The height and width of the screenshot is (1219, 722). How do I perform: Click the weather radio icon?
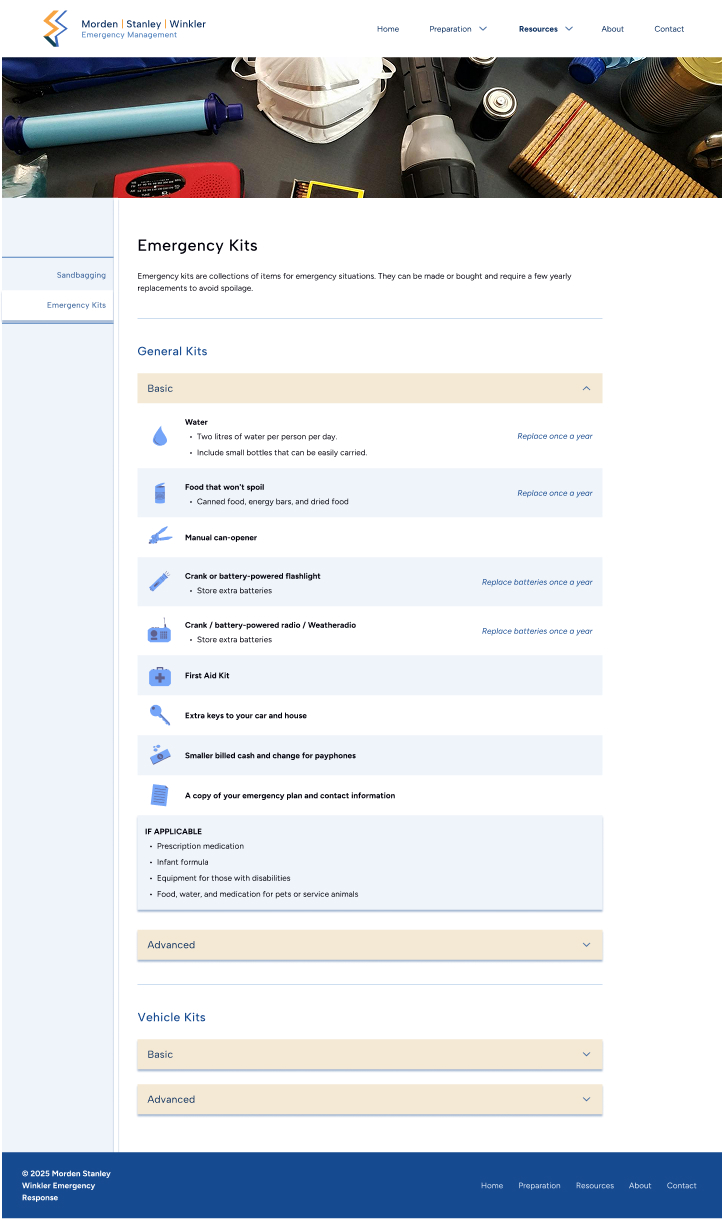(x=159, y=630)
